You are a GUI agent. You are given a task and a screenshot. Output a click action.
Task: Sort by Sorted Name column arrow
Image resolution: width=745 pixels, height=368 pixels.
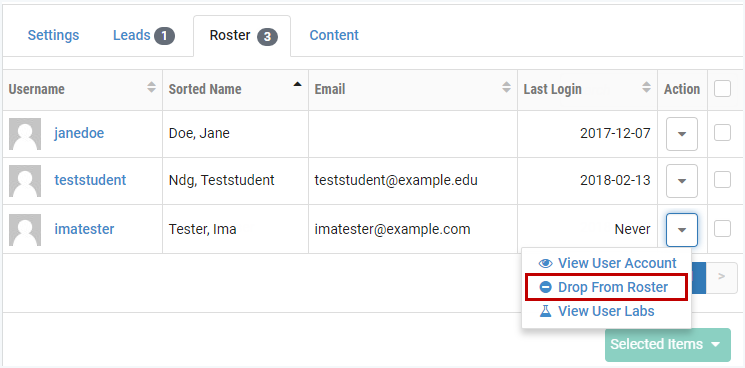click(297, 85)
